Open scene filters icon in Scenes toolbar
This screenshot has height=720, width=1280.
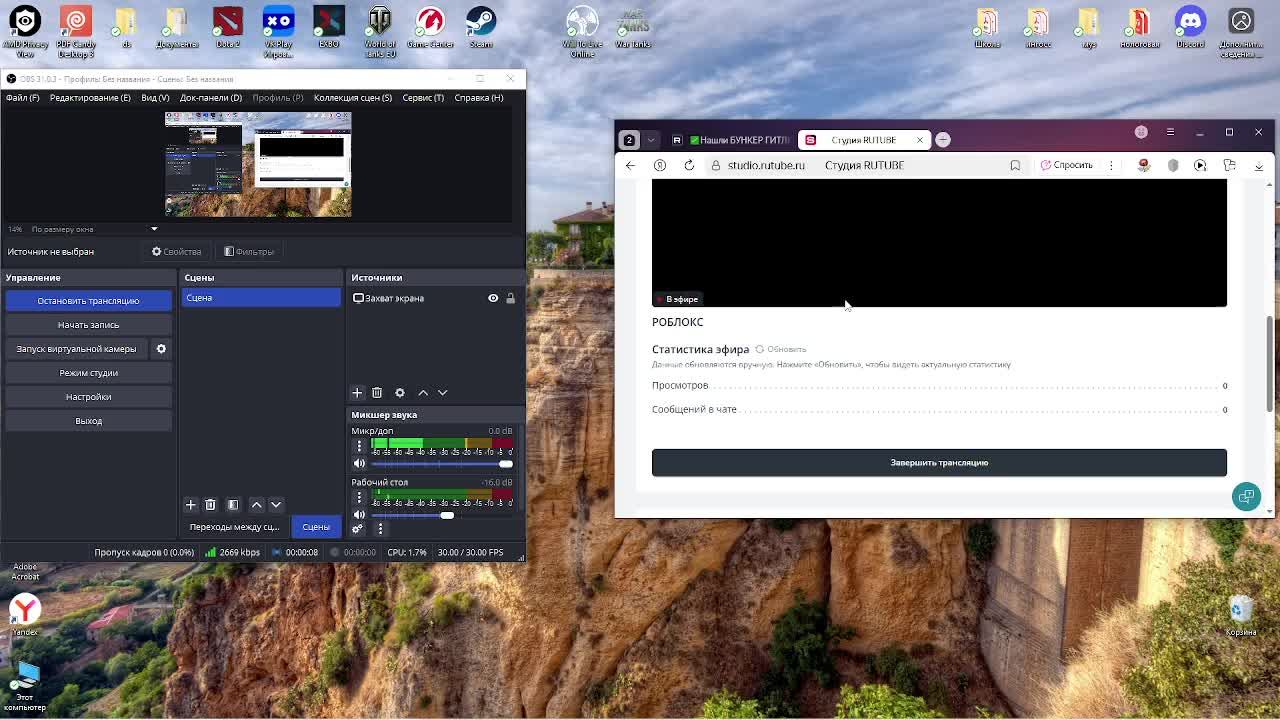point(233,505)
